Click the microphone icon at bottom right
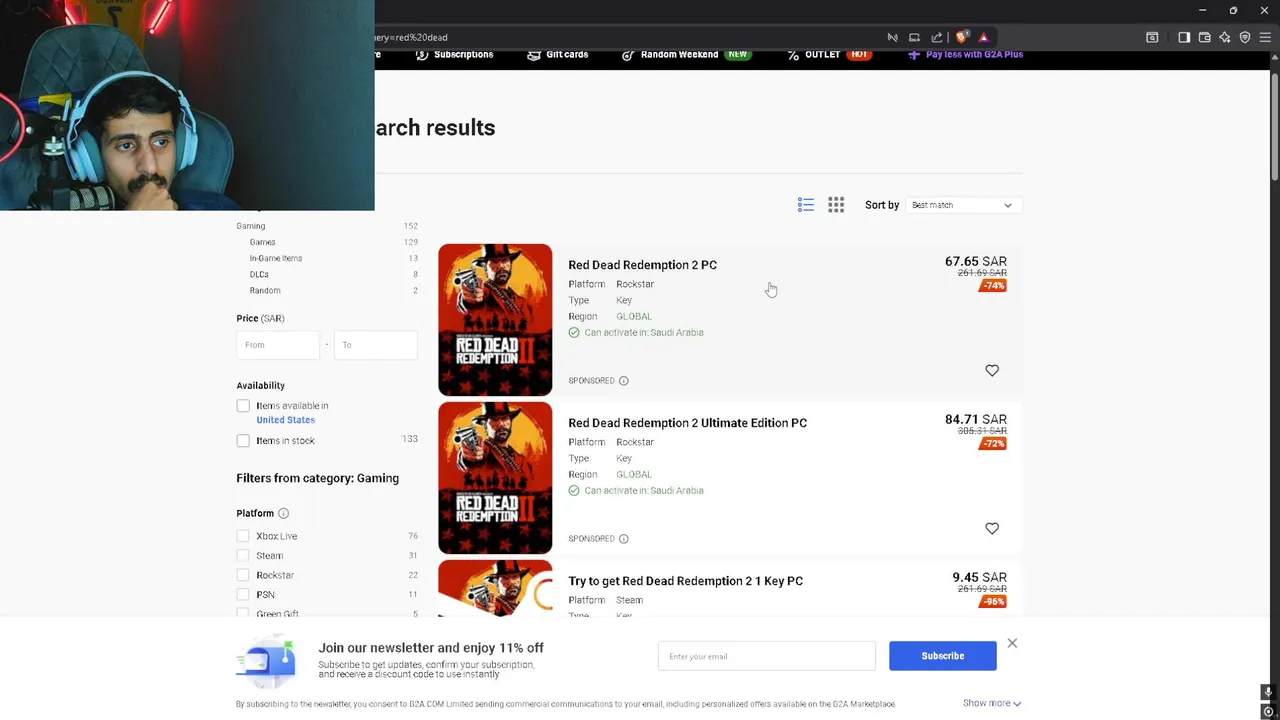 [x=1268, y=692]
